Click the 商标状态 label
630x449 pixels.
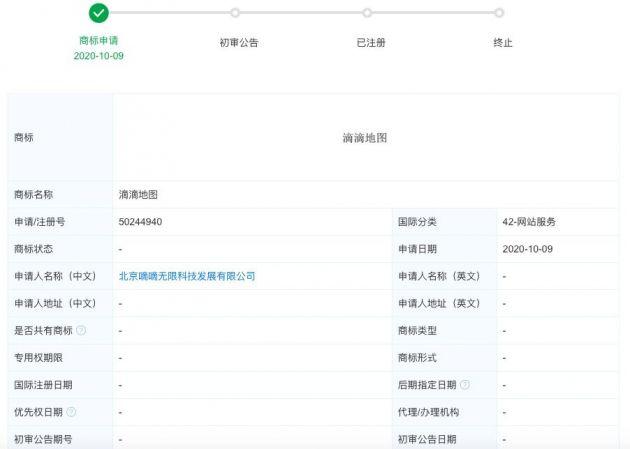click(33, 249)
